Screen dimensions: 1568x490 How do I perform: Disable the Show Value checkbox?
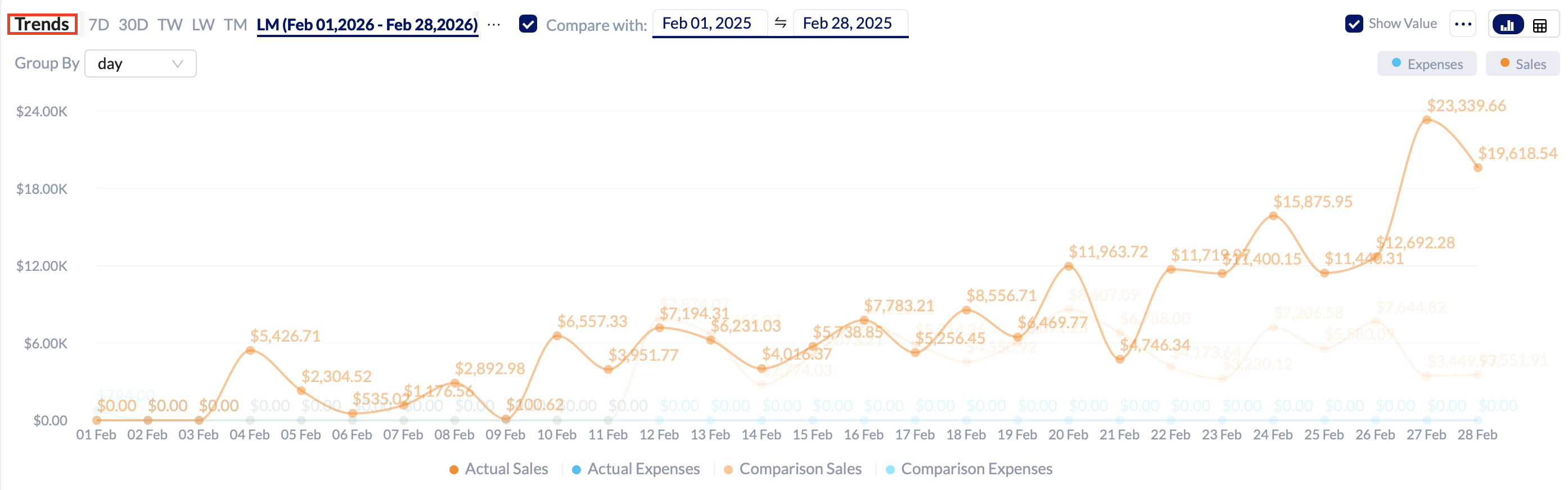(x=1354, y=24)
